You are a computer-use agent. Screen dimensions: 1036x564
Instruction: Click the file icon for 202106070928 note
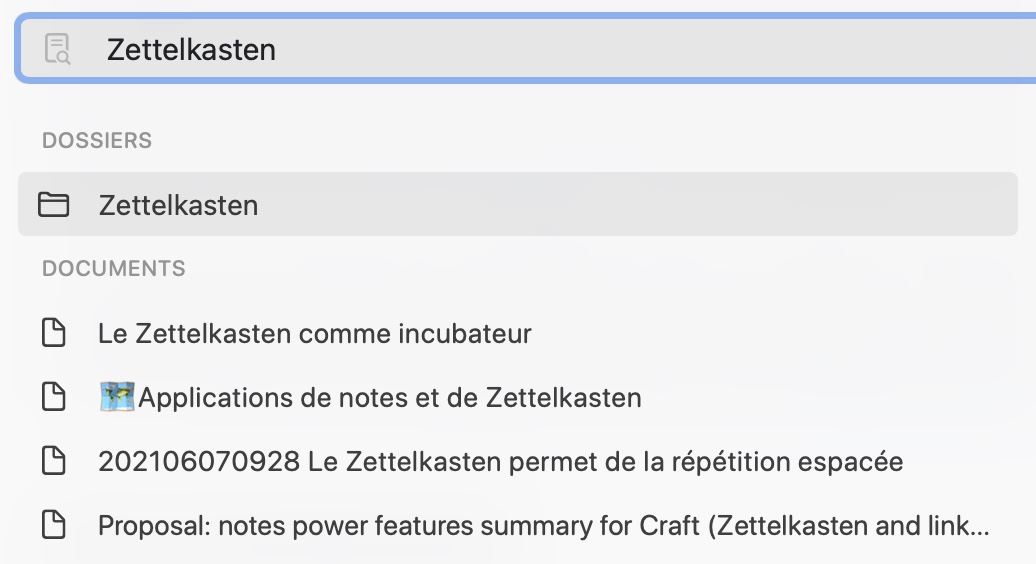point(54,460)
